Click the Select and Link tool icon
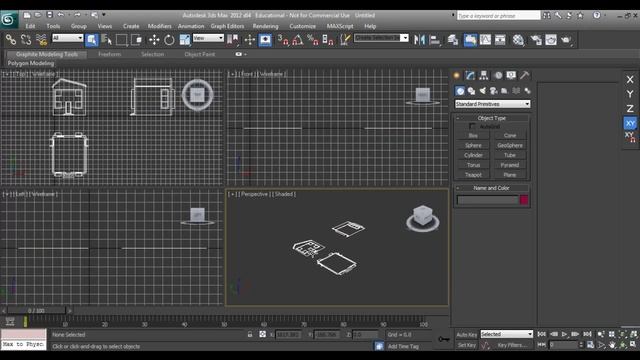 click(x=11, y=40)
